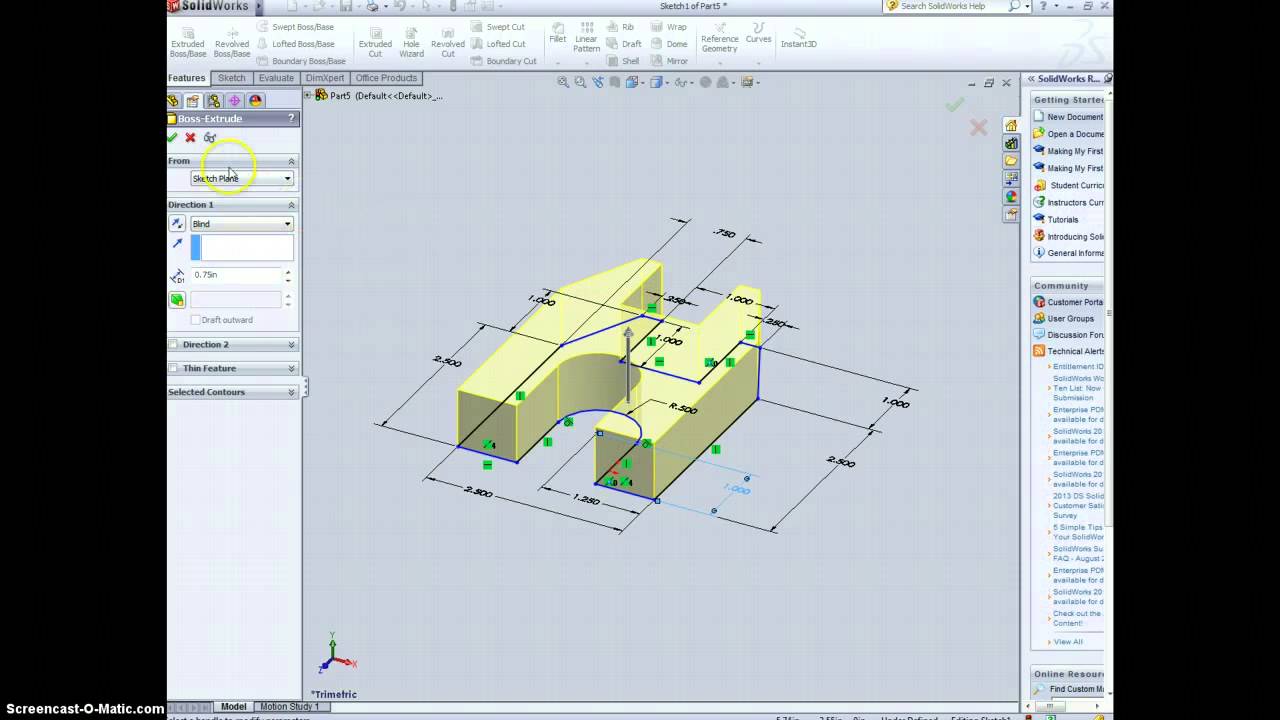Viewport: 1280px width, 720px height.
Task: Toggle the Draft outward checkbox
Action: 196,320
